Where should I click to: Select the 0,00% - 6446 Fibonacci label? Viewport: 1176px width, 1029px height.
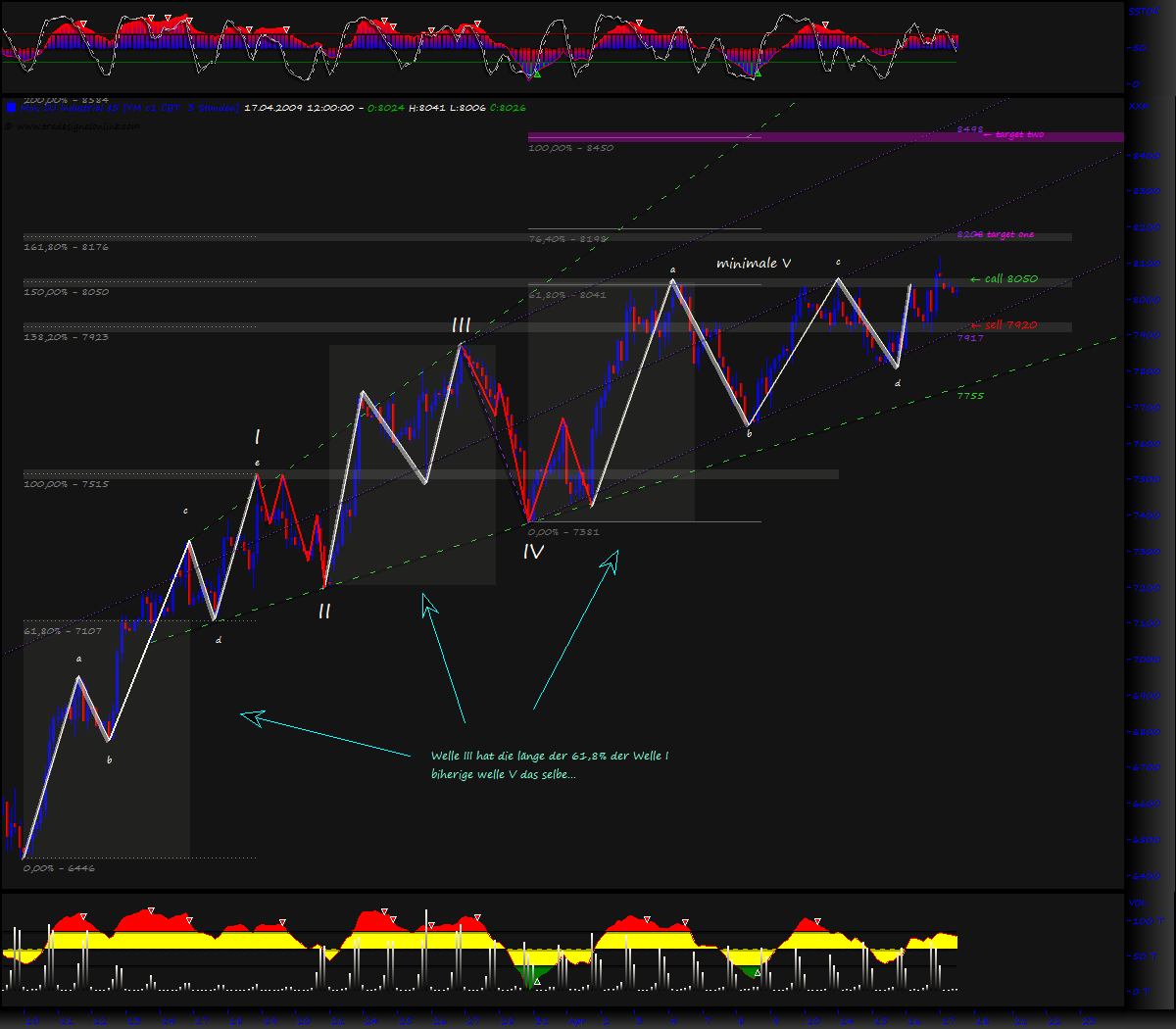pos(59,868)
